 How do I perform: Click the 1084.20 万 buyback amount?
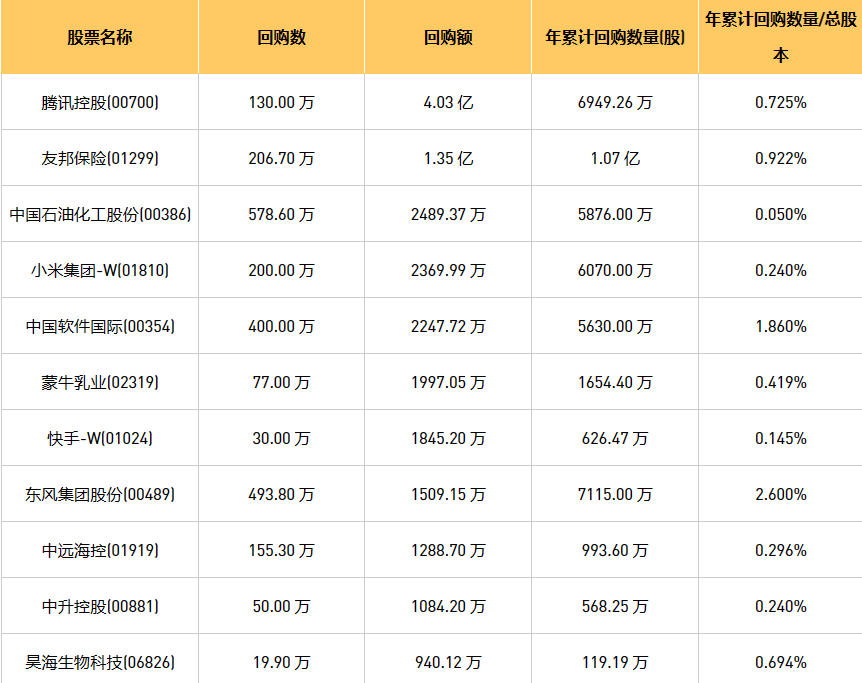[x=448, y=607]
